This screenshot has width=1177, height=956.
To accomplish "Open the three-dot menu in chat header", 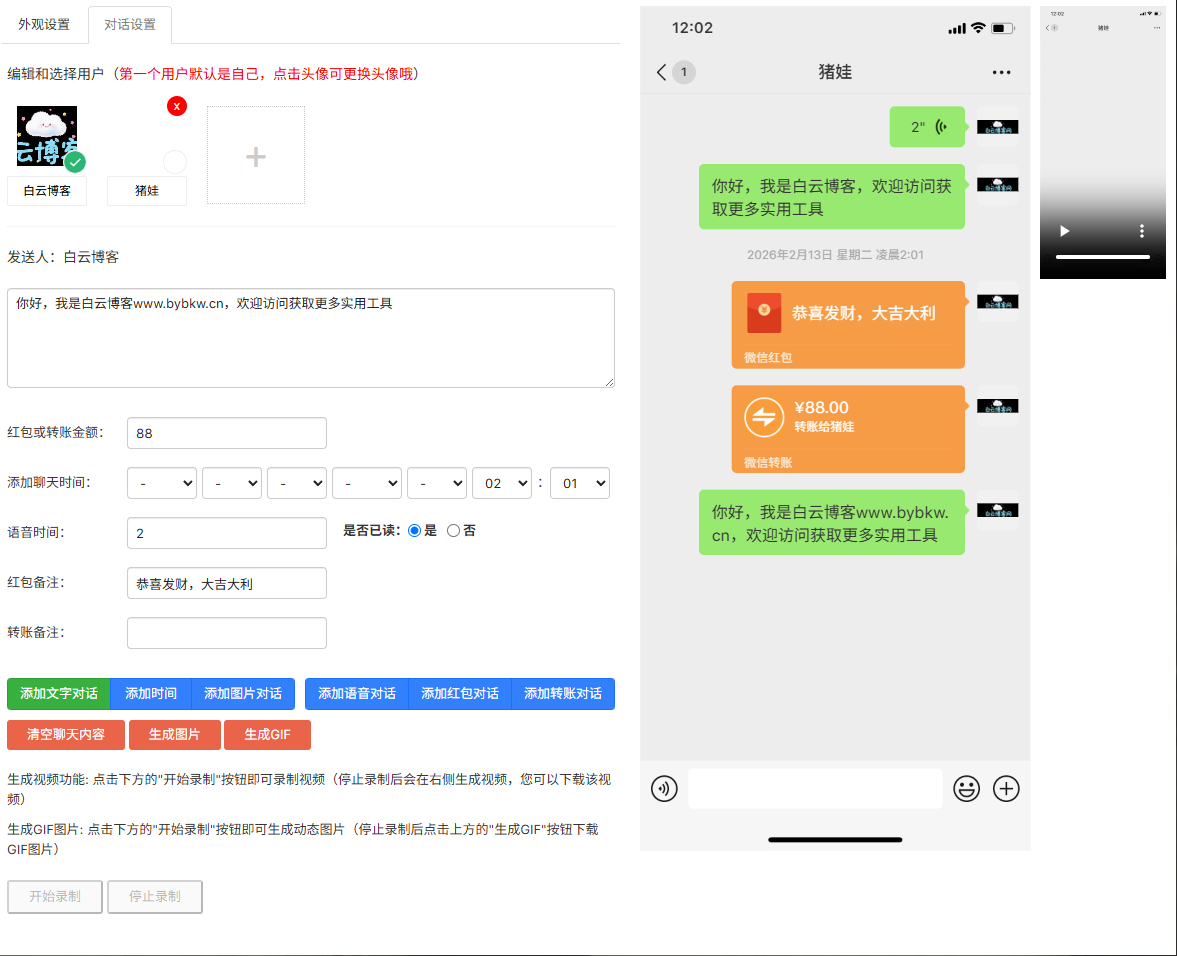I will [x=1001, y=72].
